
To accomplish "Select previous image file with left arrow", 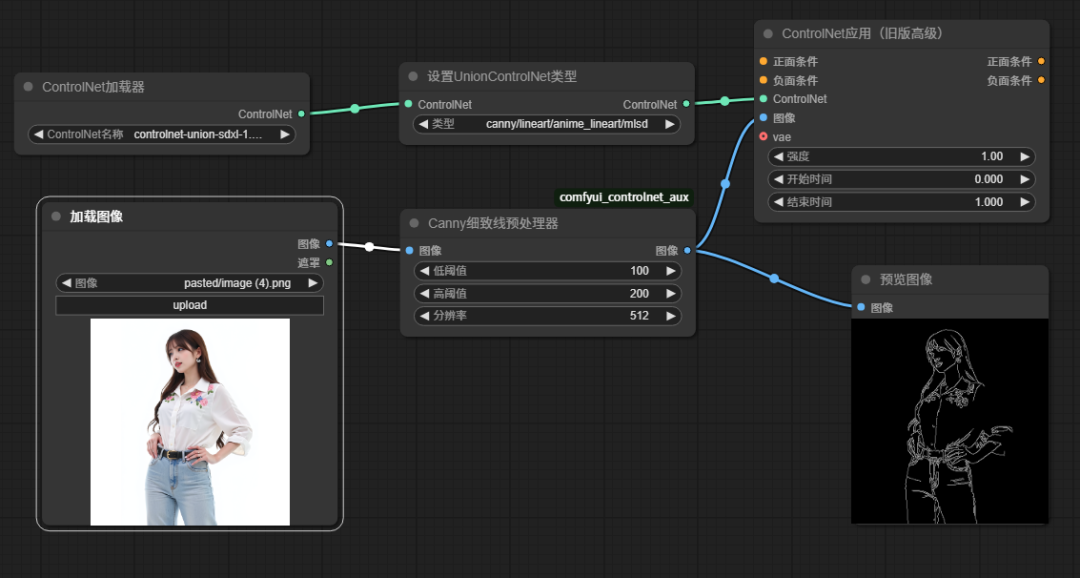I will pyautogui.click(x=66, y=283).
